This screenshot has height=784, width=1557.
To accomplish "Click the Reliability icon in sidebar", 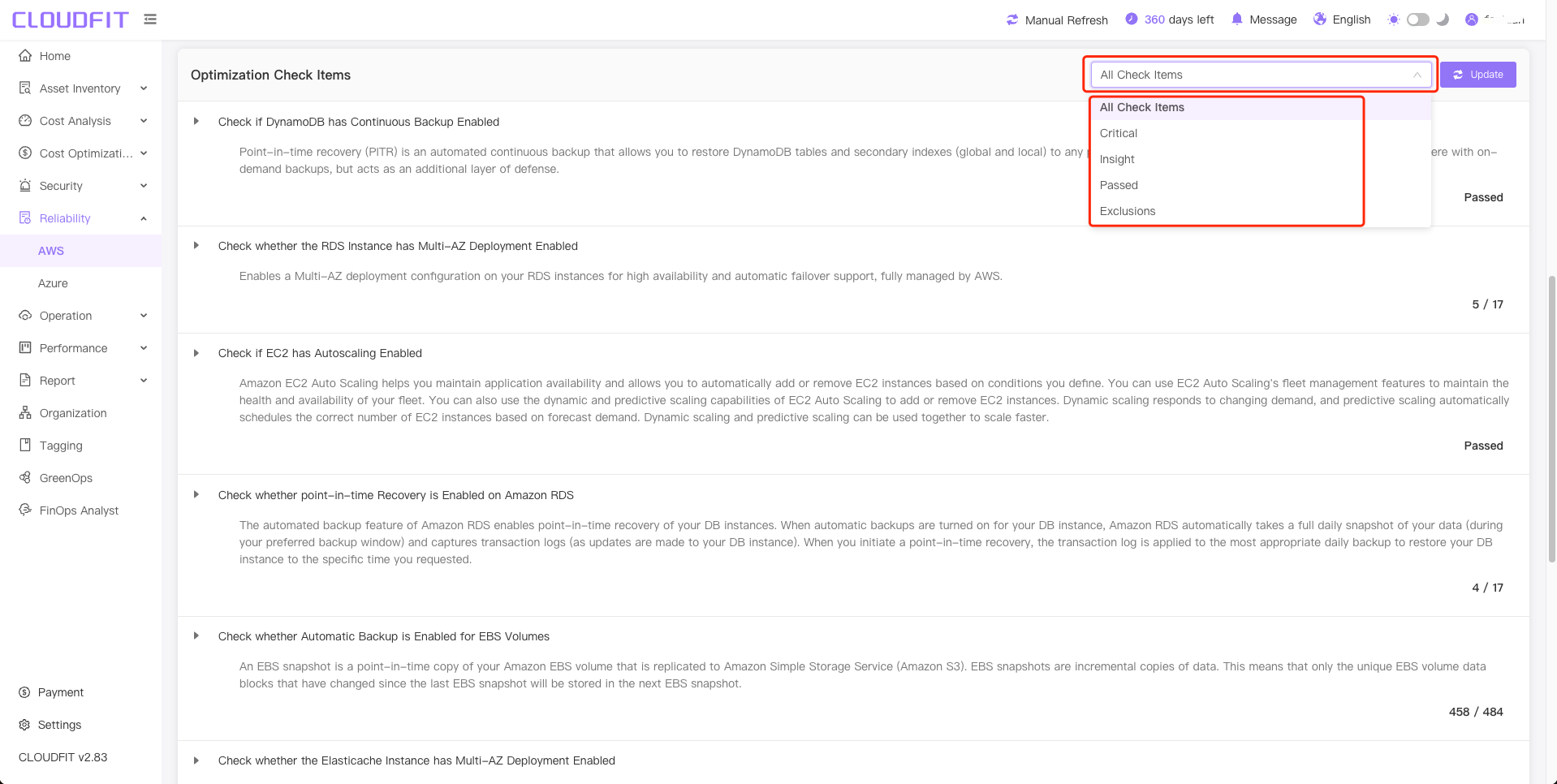I will click(x=25, y=218).
